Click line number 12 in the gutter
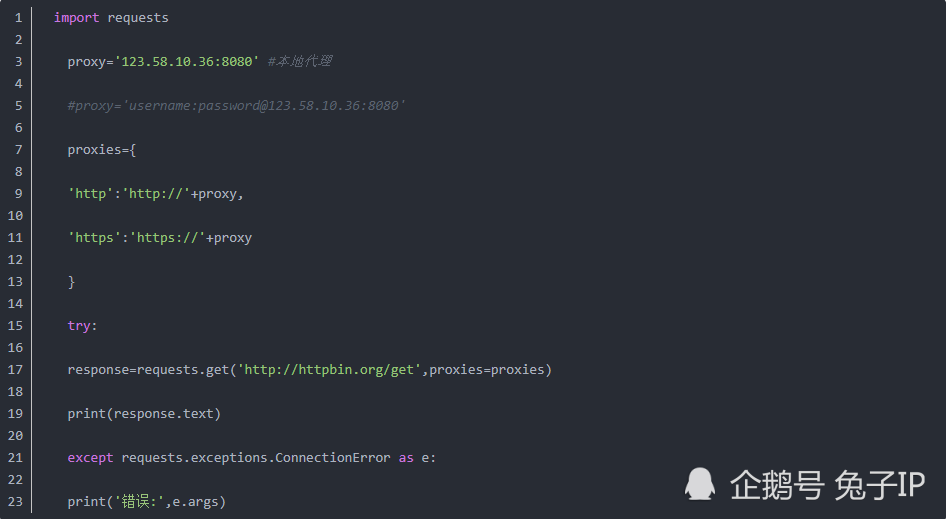The image size is (946, 519). [x=15, y=260]
